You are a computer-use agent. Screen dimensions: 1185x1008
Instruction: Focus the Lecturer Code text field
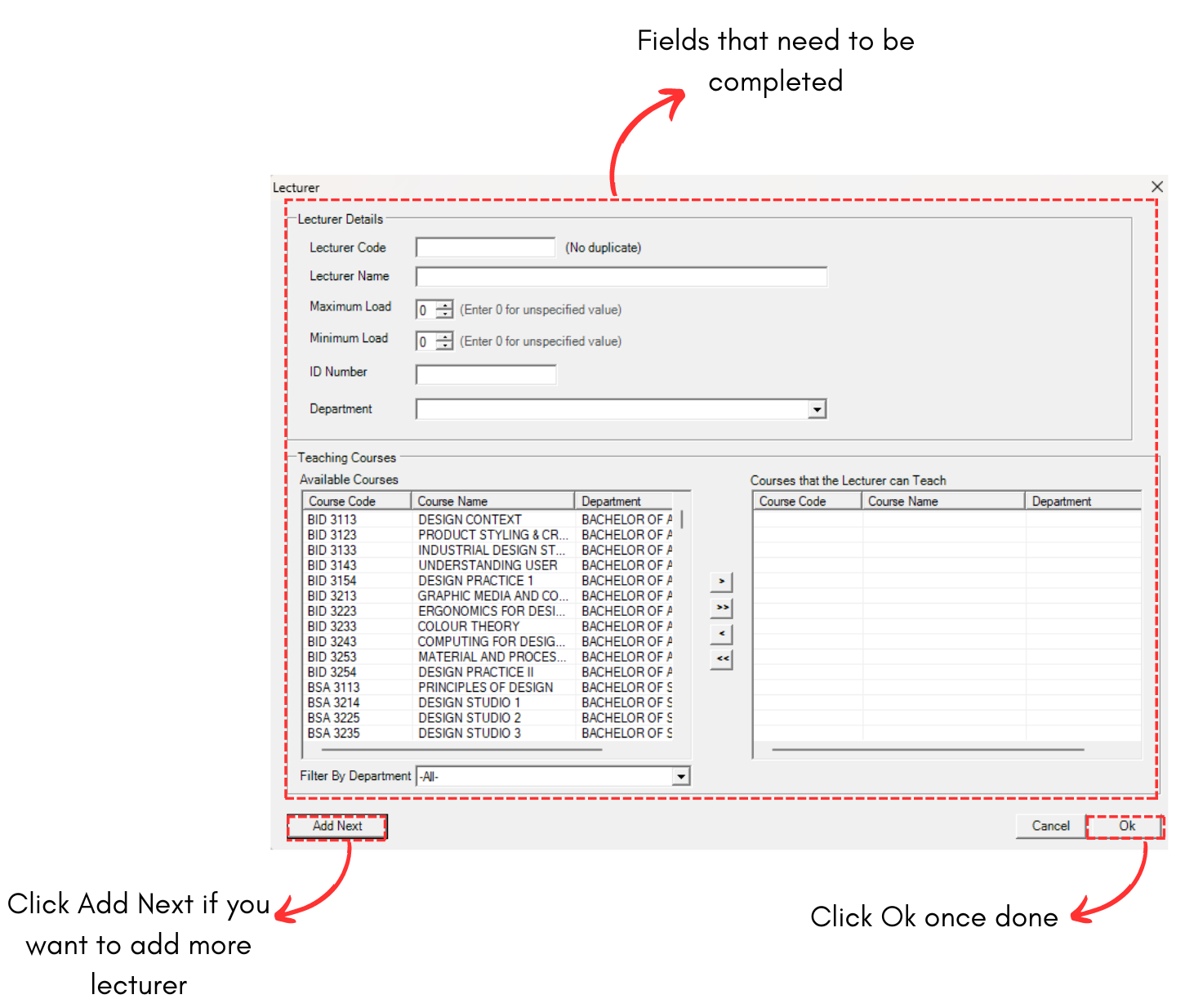coord(485,248)
